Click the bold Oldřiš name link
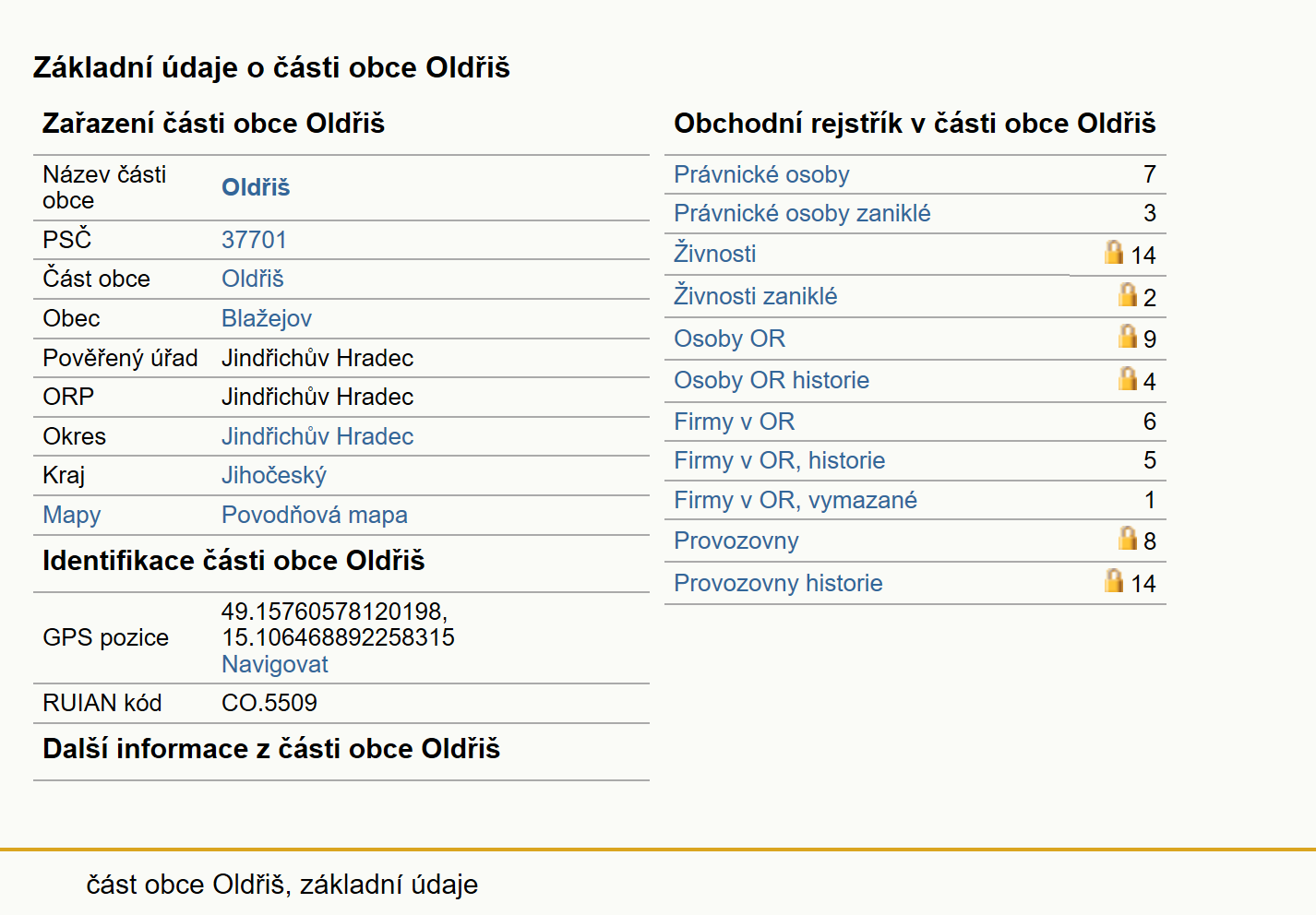1316x915 pixels. [x=256, y=187]
